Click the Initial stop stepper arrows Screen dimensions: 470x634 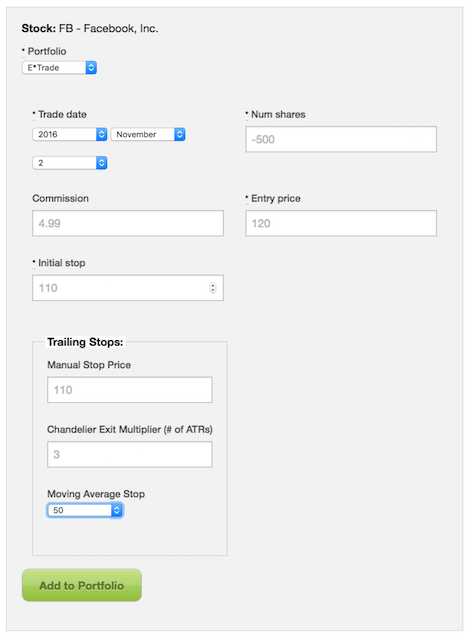tap(213, 288)
